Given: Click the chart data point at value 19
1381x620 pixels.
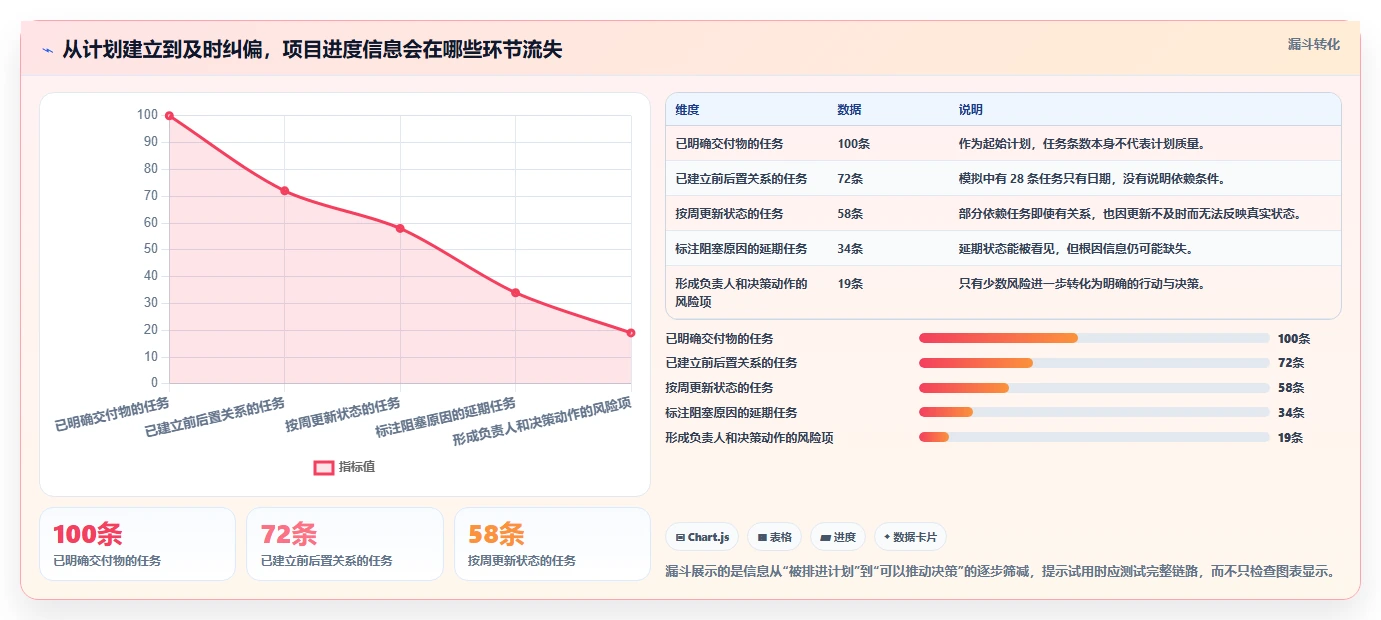Looking at the screenshot, I should tap(631, 333).
